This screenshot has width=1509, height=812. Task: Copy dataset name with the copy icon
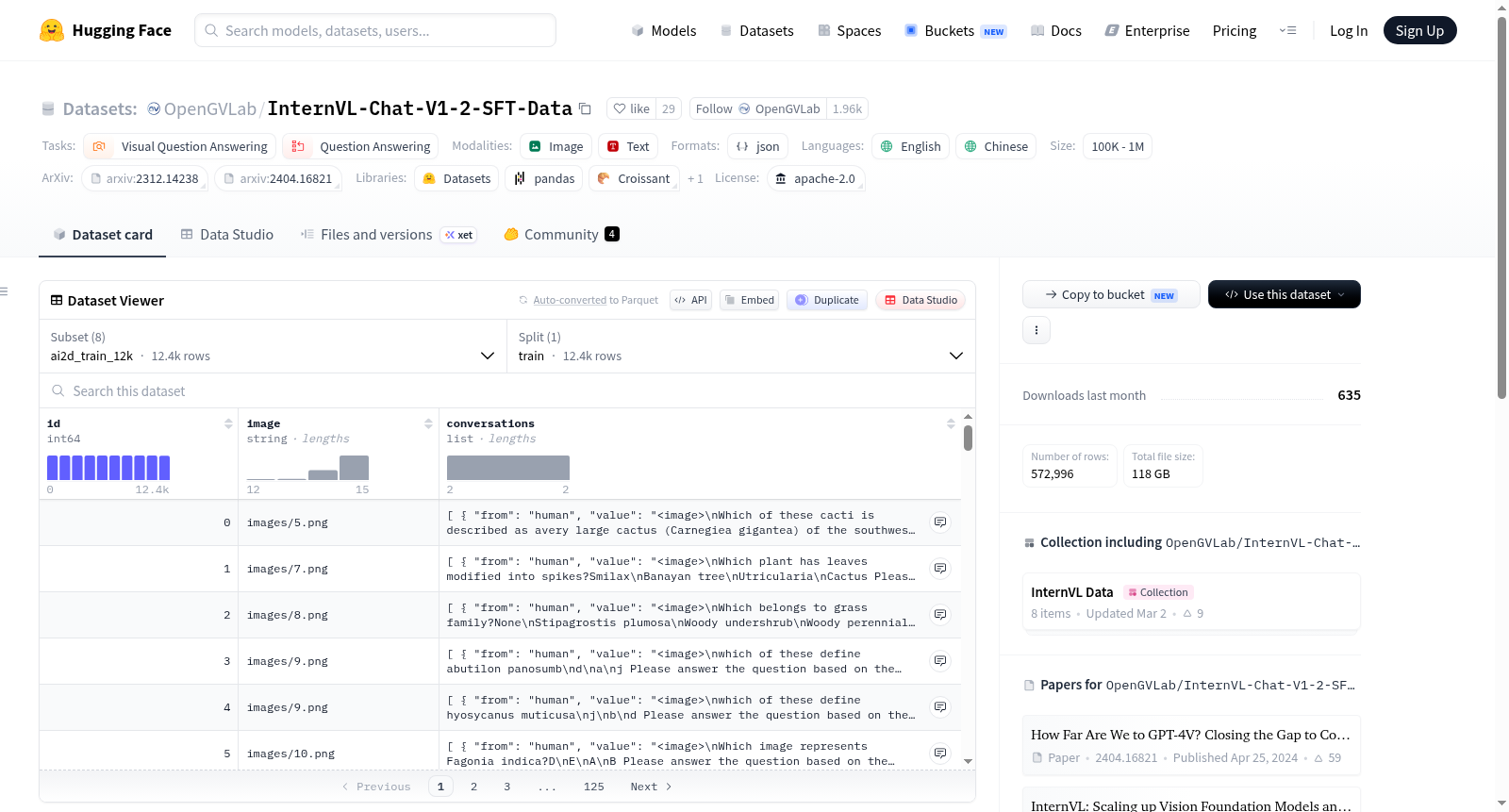(585, 108)
